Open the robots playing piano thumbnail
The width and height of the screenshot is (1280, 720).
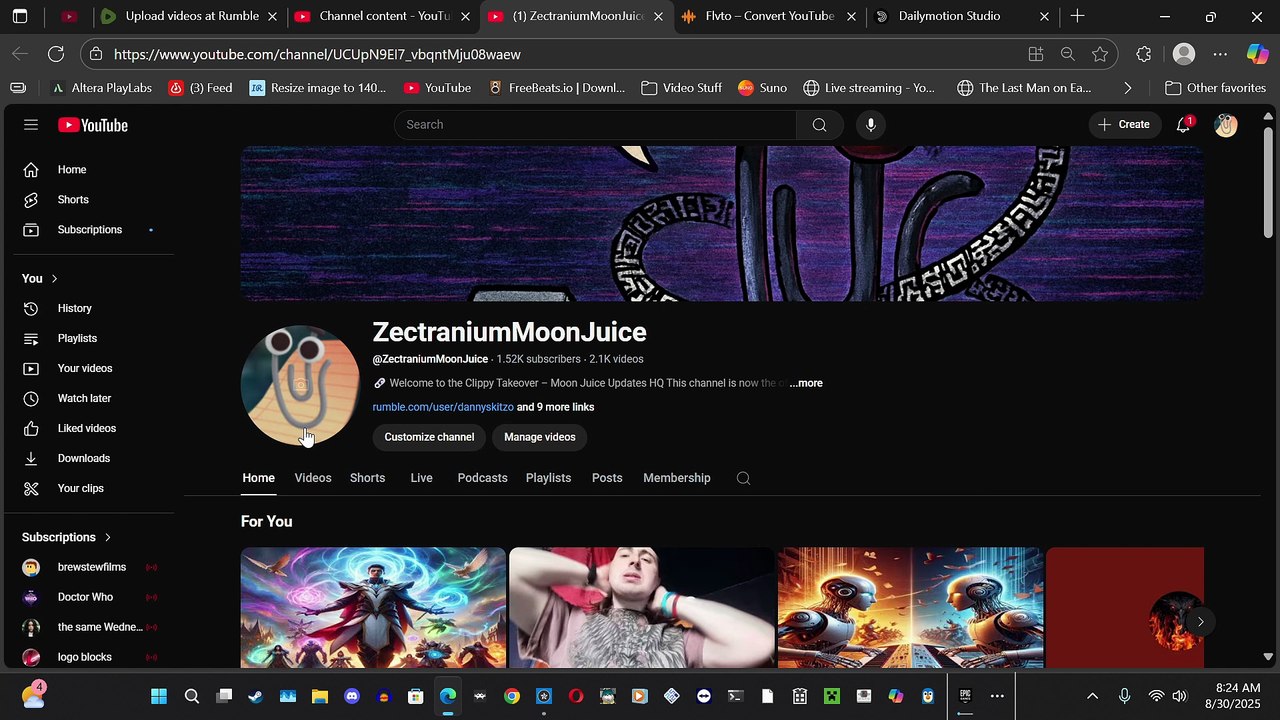coord(910,607)
